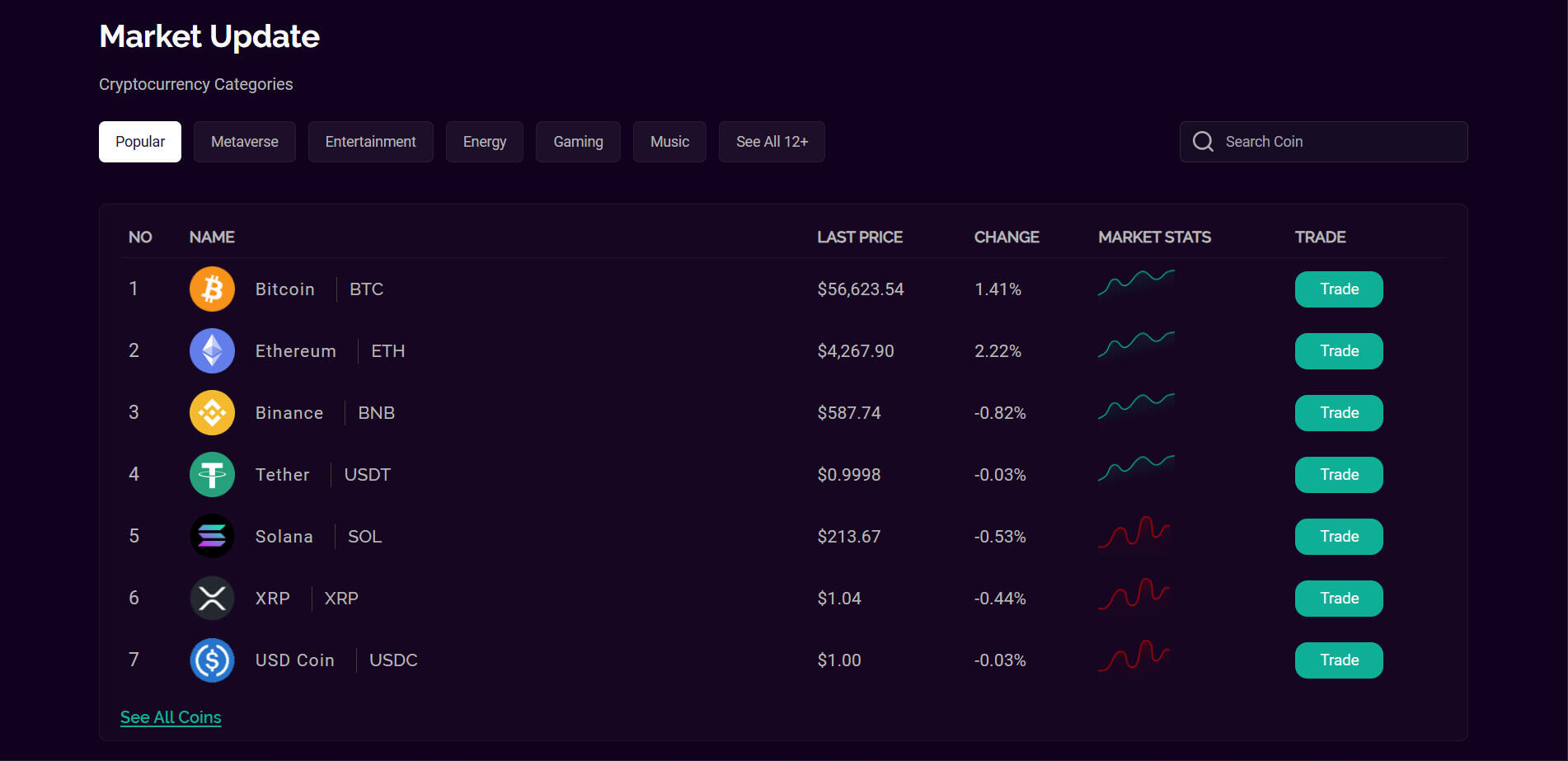Trade Ethereum using its Trade button
The height and width of the screenshot is (761, 1568).
pos(1339,351)
